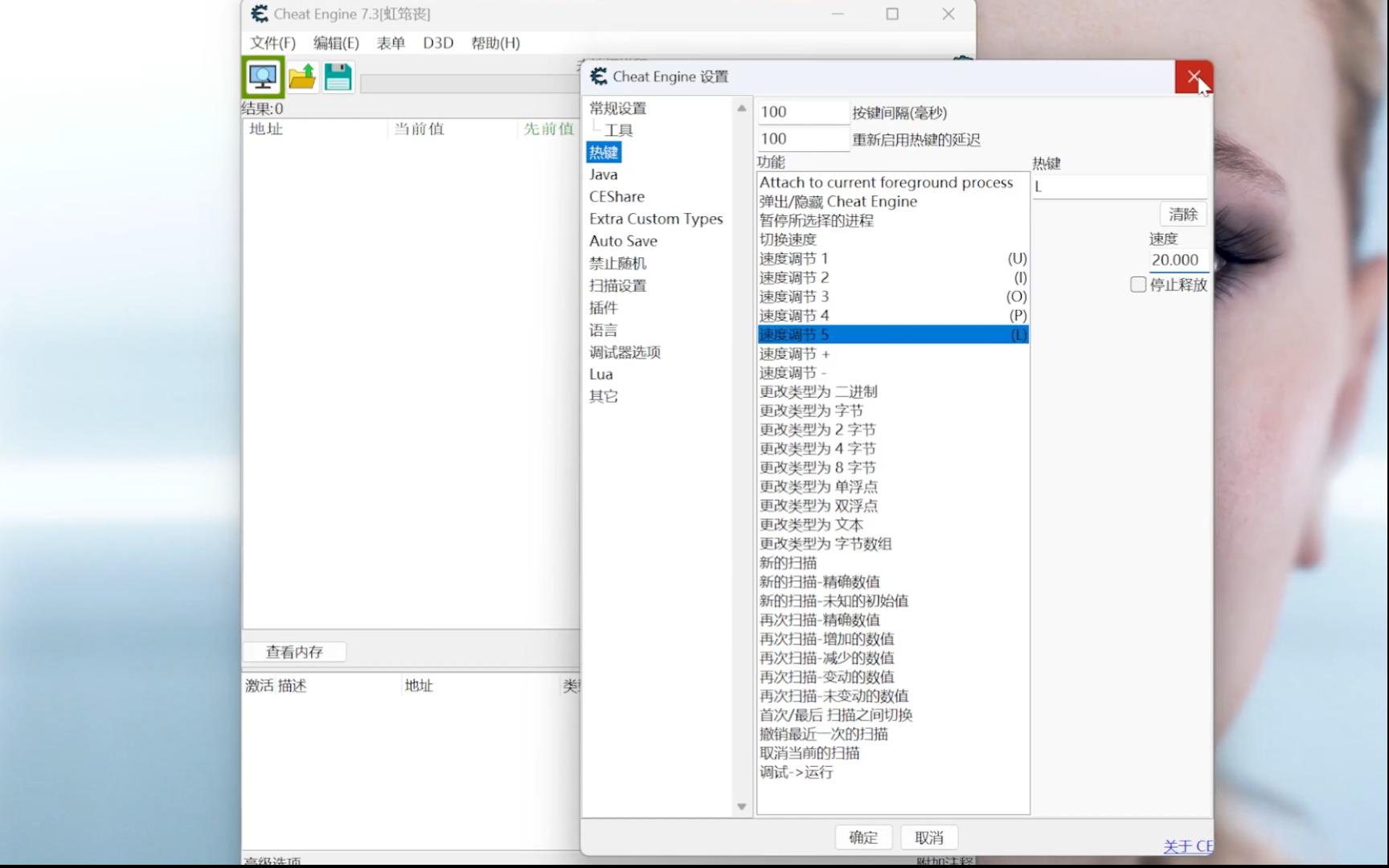Click the 重新启用热键的延迟 input field

click(x=802, y=139)
